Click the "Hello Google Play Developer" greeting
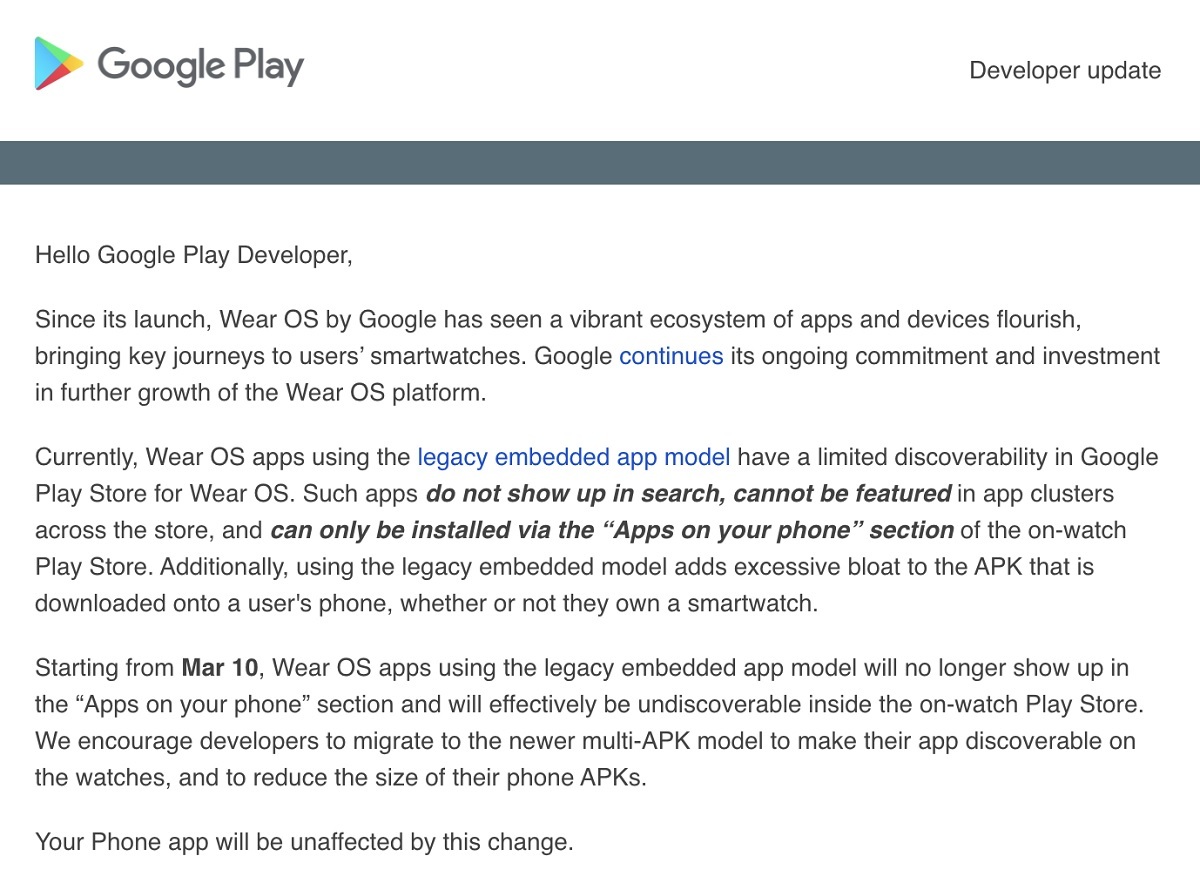Image resolution: width=1200 pixels, height=883 pixels. click(194, 255)
